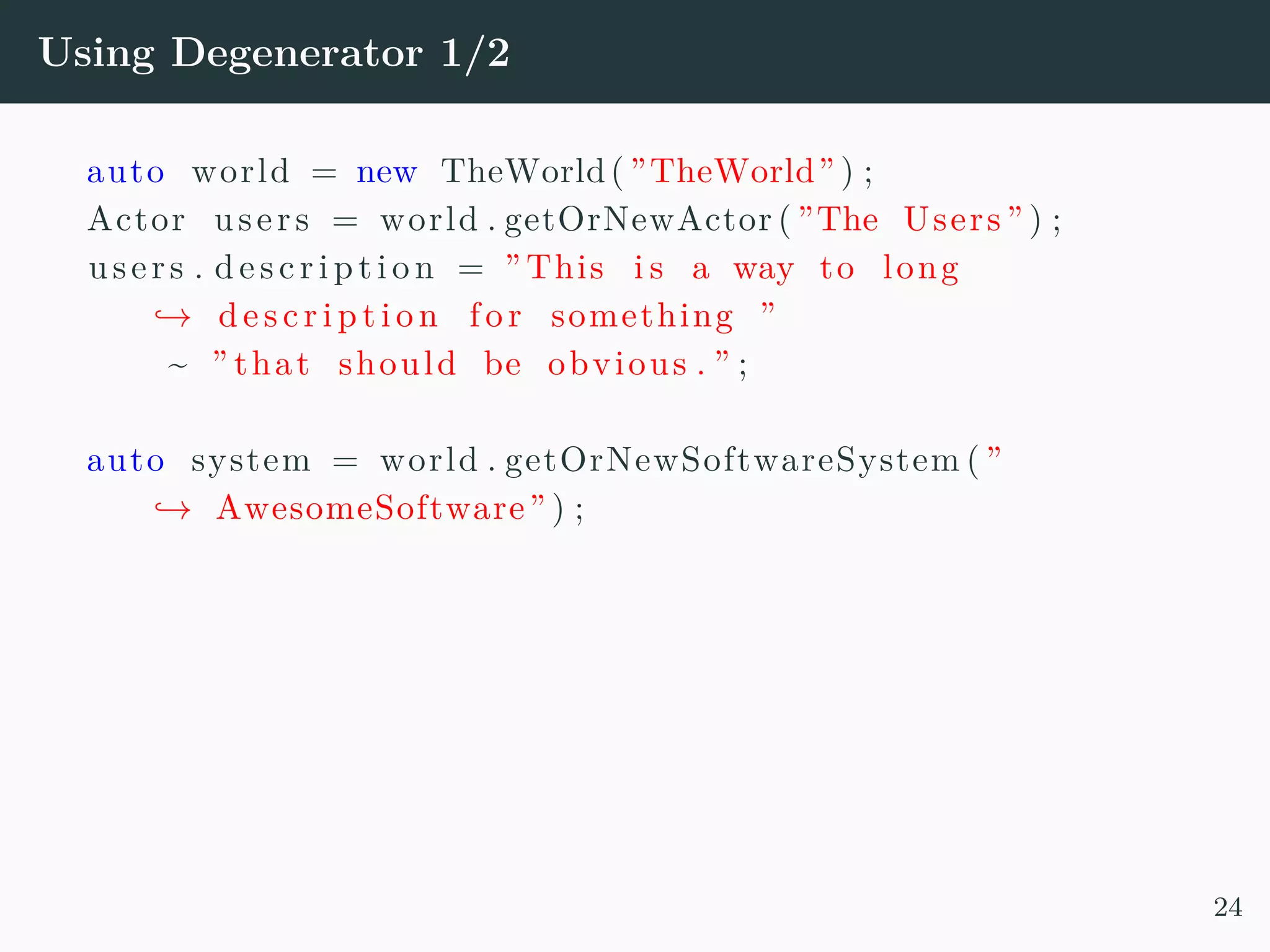Click the red string "TheWorld"
The width and height of the screenshot is (1270, 952).
(x=733, y=171)
